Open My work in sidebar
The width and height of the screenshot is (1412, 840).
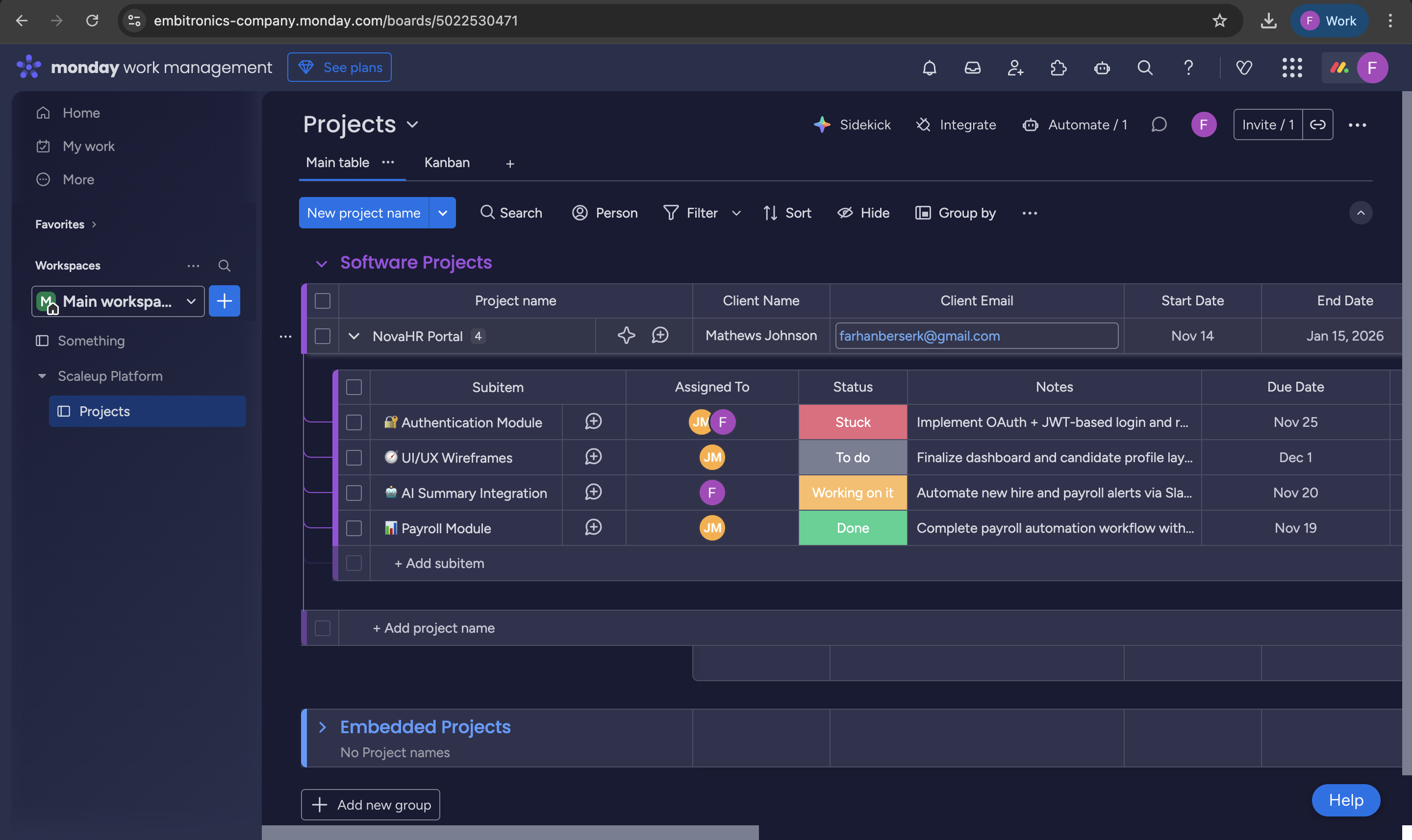(x=88, y=146)
